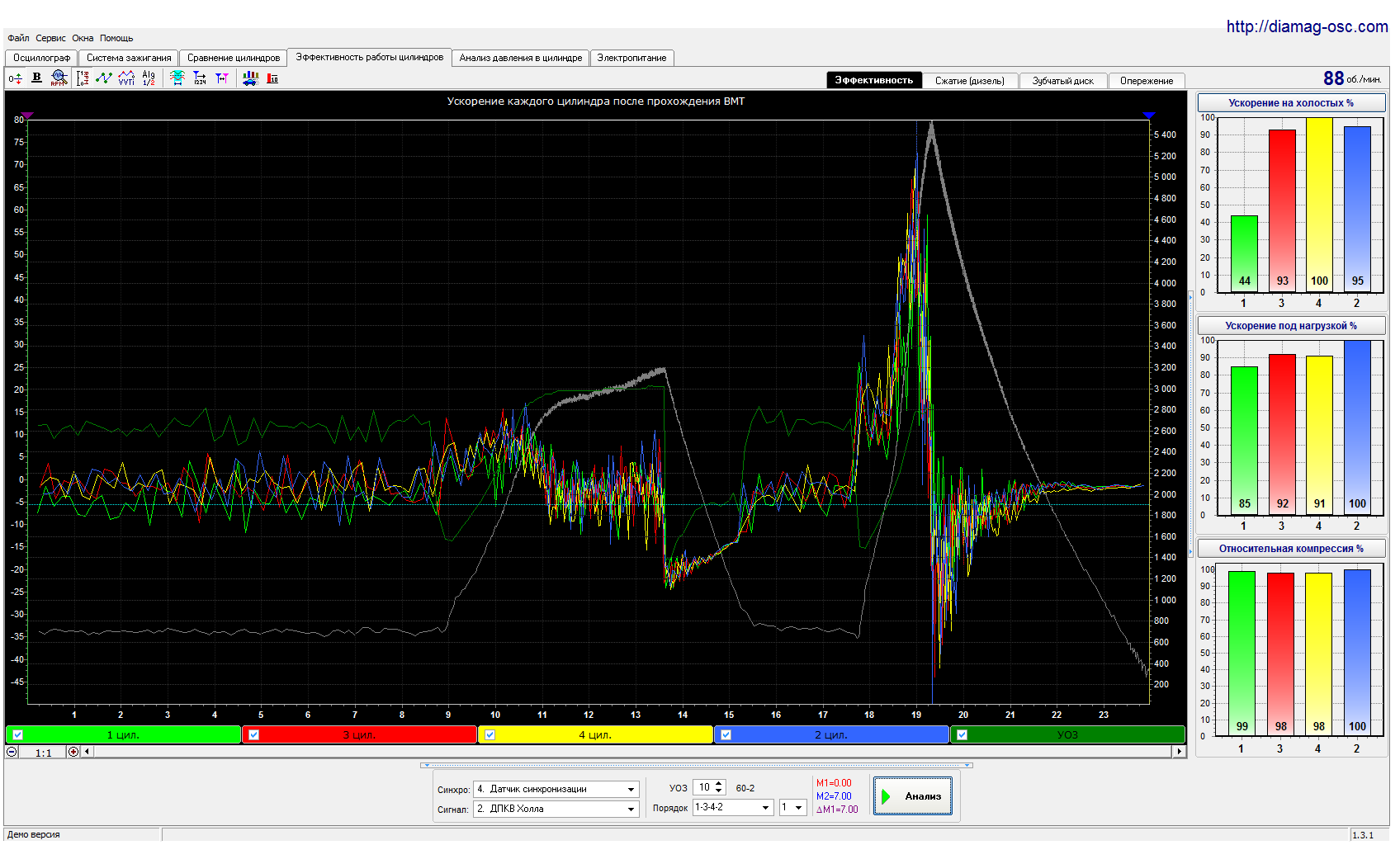Image resolution: width=1400 pixels, height=845 pixels.
Task: Click the car with bar chart icon
Action: pyautogui.click(x=250, y=78)
